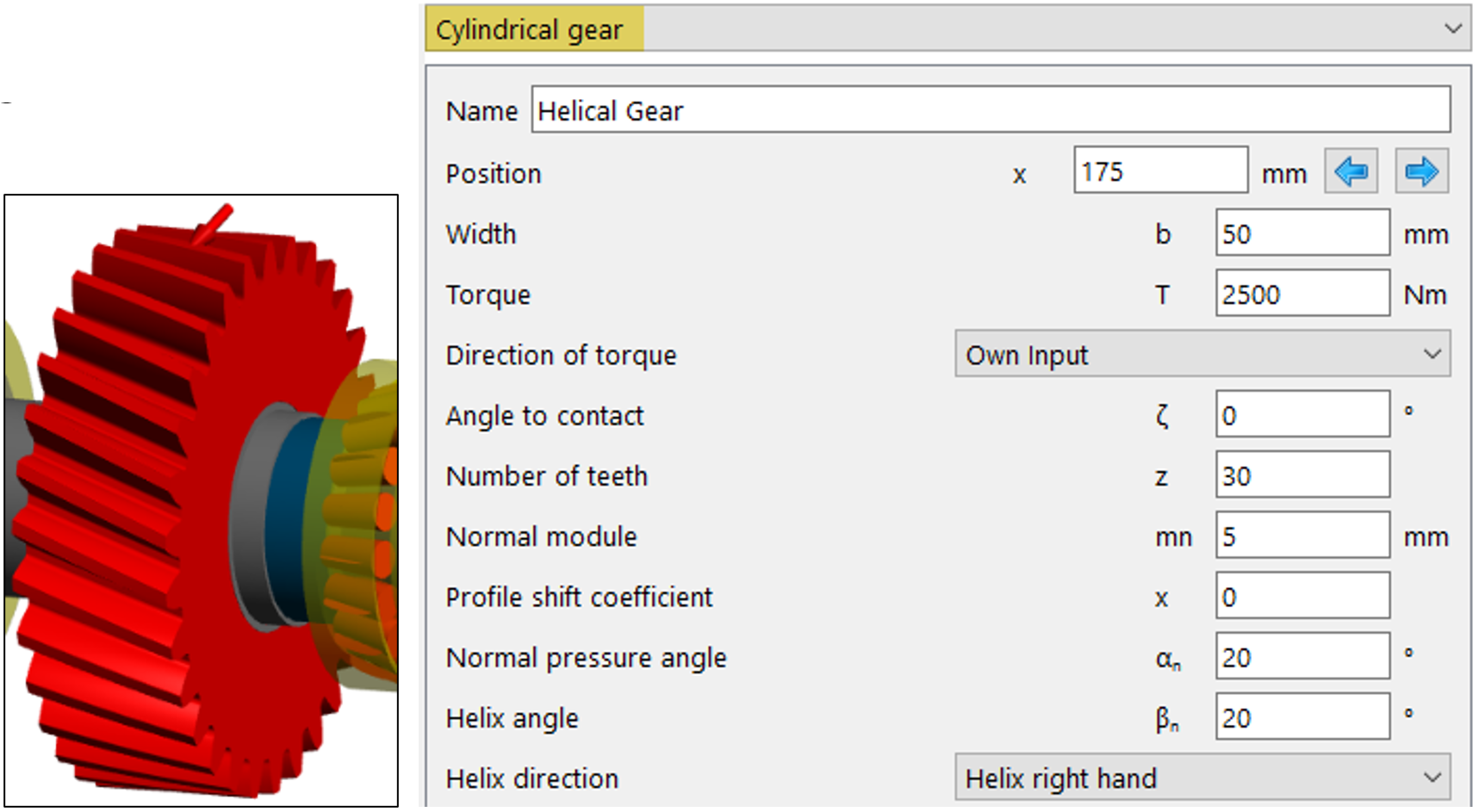This screenshot has width=1479, height=812.
Task: Click the blue right arrow position button
Action: click(x=1420, y=171)
